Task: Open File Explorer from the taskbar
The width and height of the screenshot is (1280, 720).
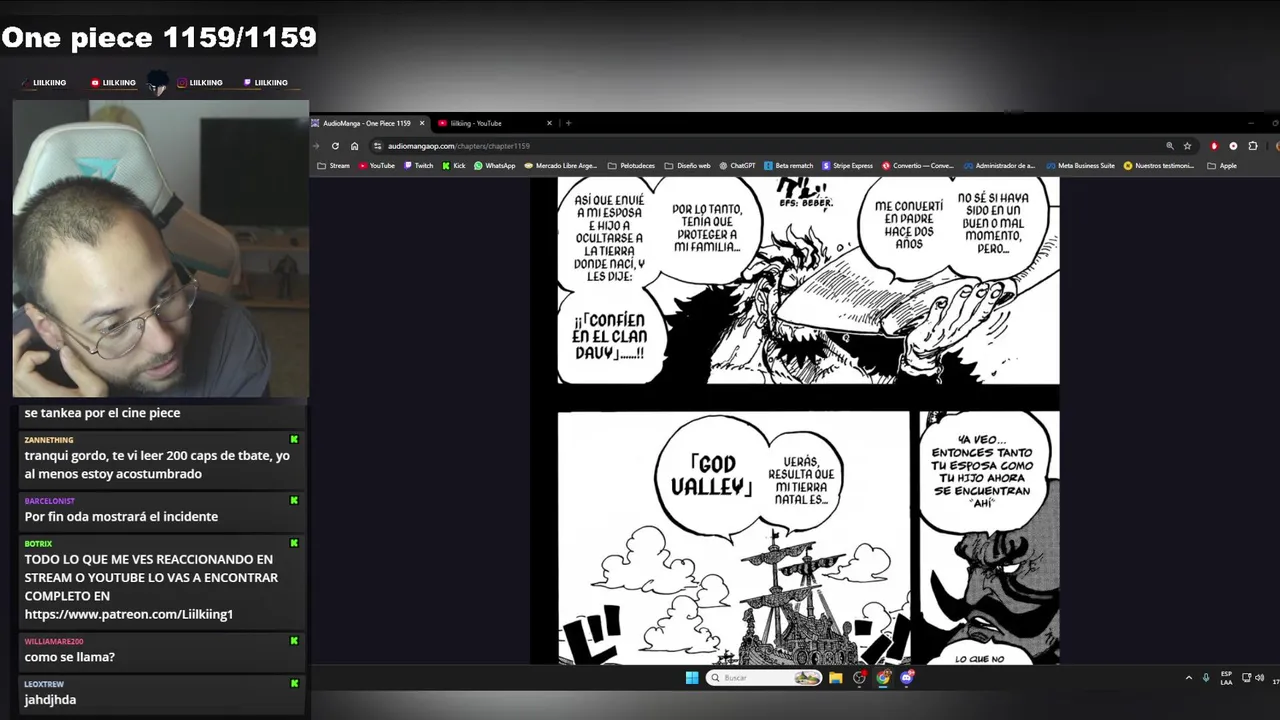Action: [x=835, y=678]
